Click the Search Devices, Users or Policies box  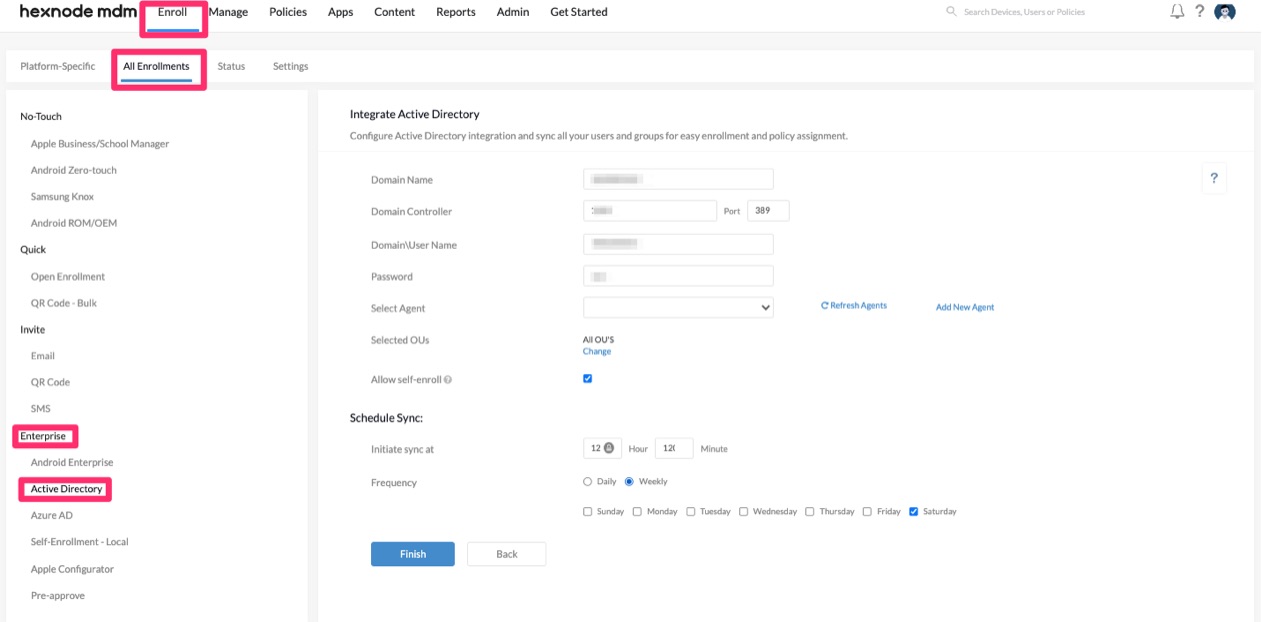[1024, 12]
